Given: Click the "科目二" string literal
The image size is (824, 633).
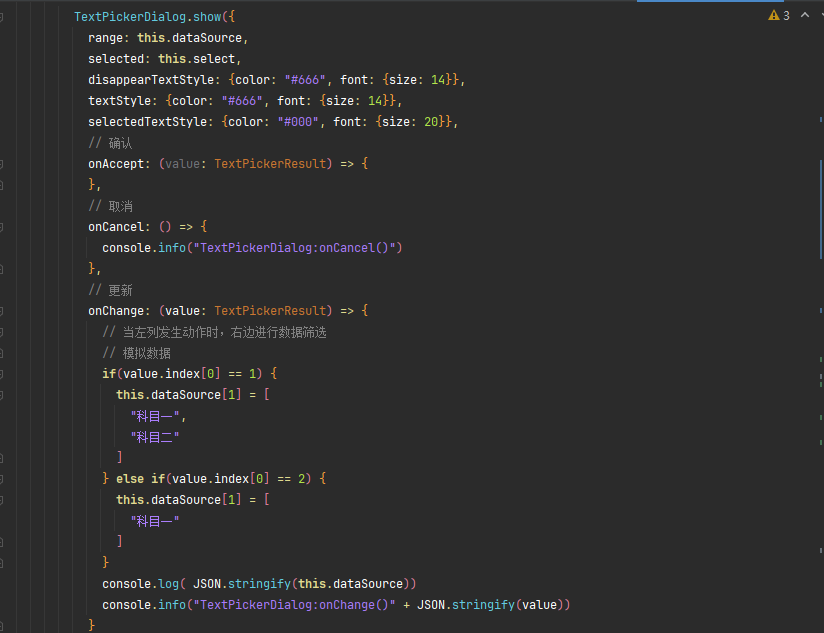Looking at the screenshot, I should [154, 437].
